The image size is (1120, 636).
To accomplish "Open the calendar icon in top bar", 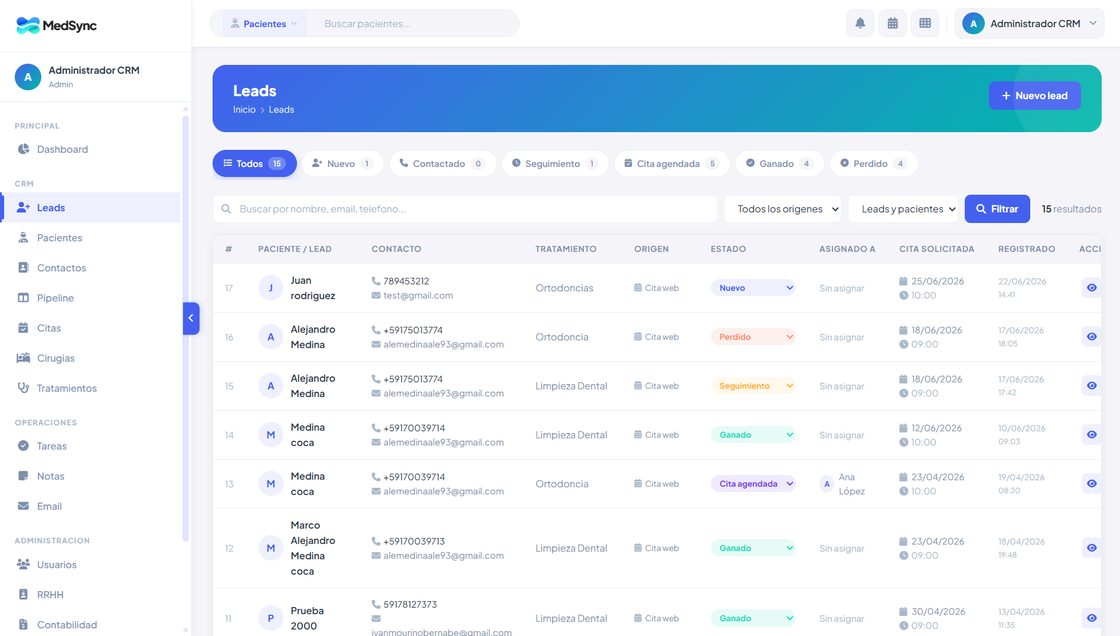I will click(x=893, y=24).
